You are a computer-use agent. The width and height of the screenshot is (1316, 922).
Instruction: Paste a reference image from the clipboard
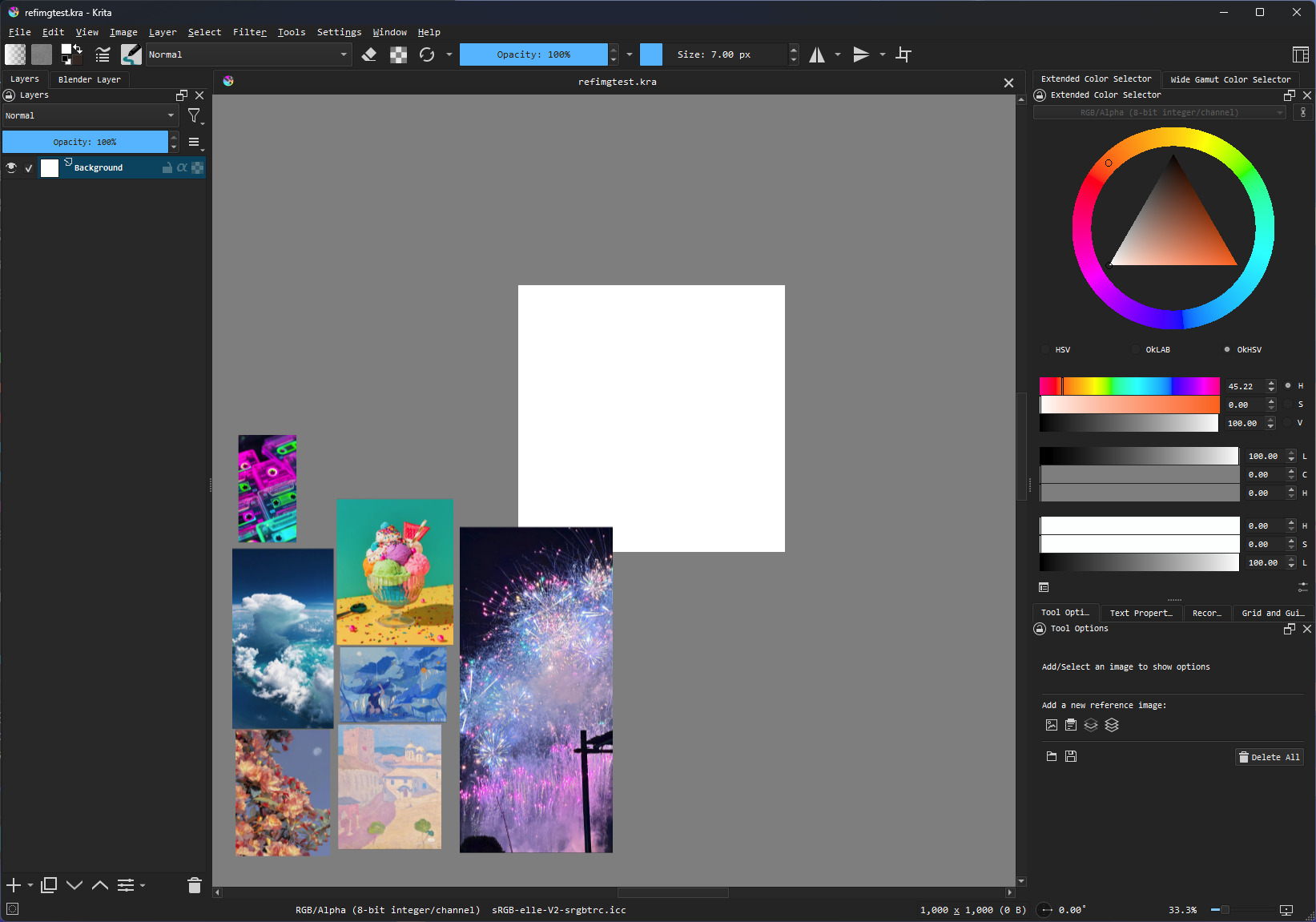pyautogui.click(x=1071, y=725)
